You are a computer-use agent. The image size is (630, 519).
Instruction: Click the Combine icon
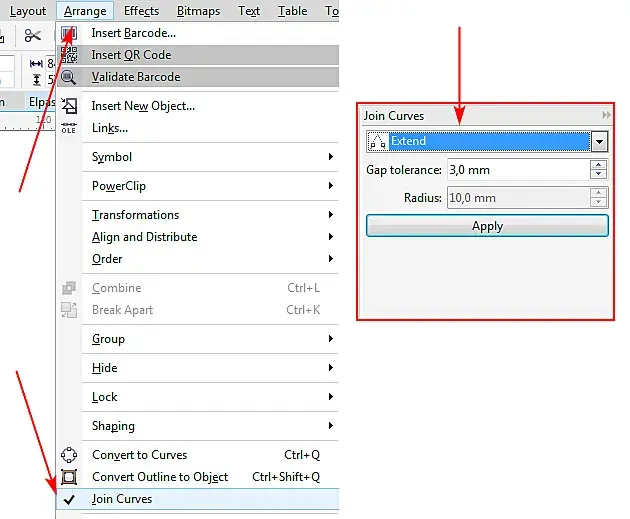(x=69, y=288)
